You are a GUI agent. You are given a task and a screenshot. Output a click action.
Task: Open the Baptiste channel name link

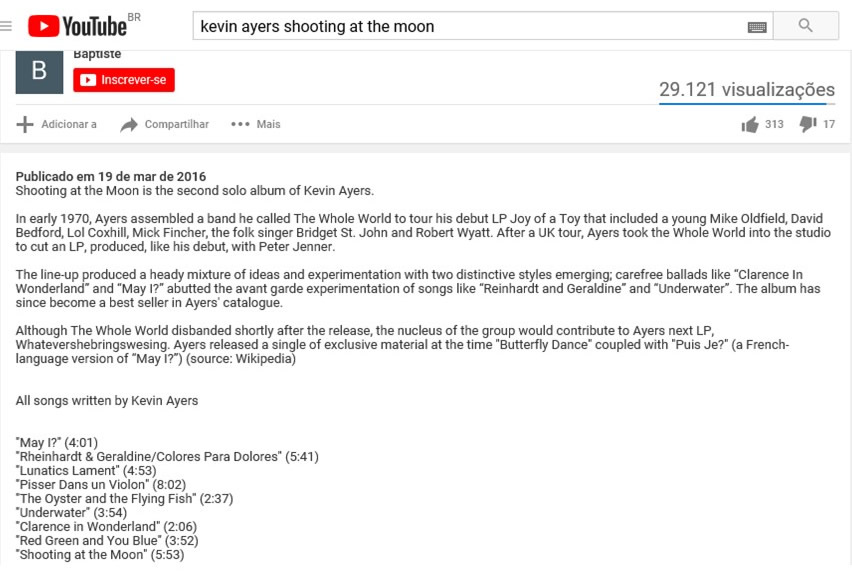pos(97,54)
